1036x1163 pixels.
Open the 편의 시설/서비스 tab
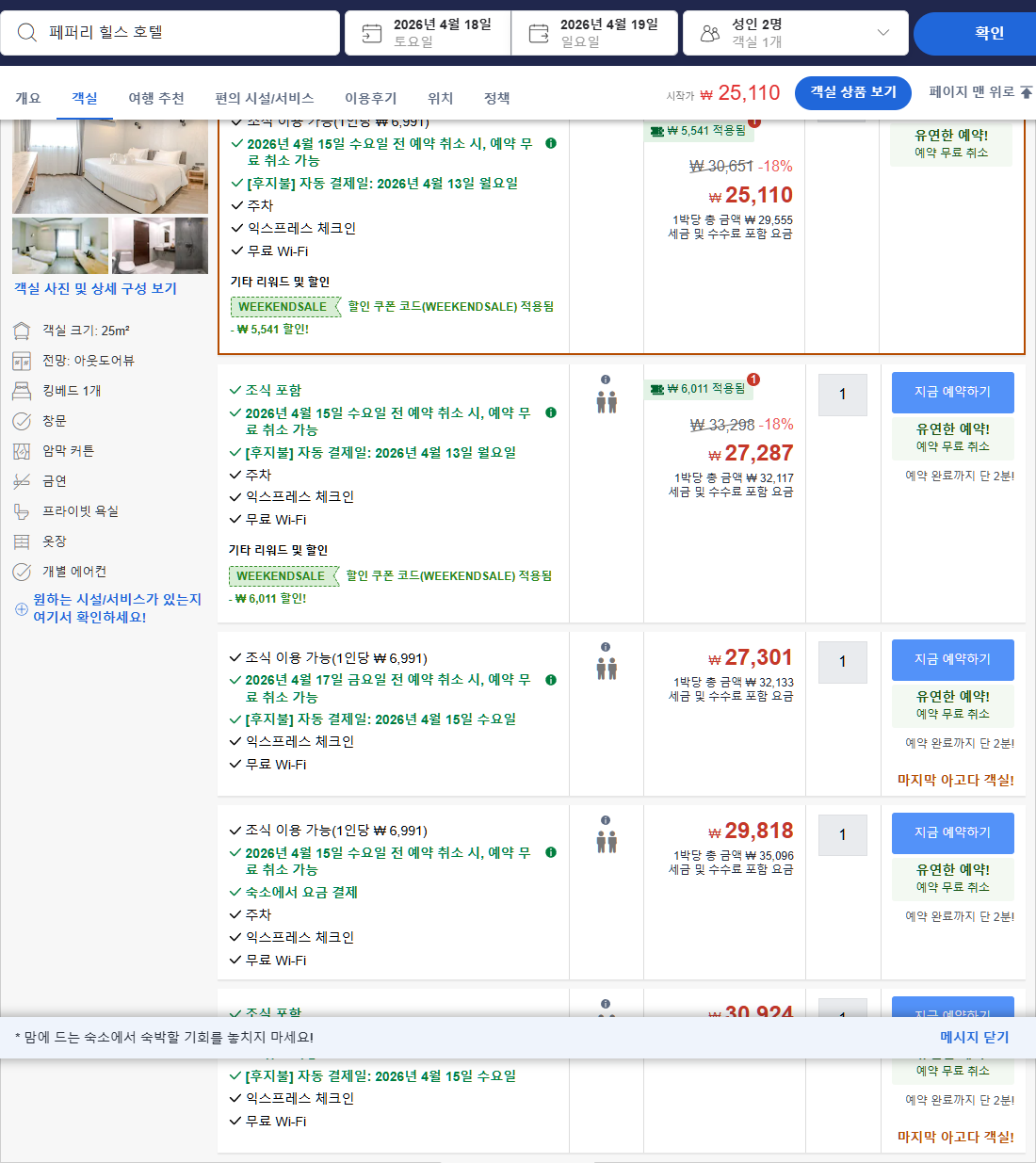[x=265, y=98]
